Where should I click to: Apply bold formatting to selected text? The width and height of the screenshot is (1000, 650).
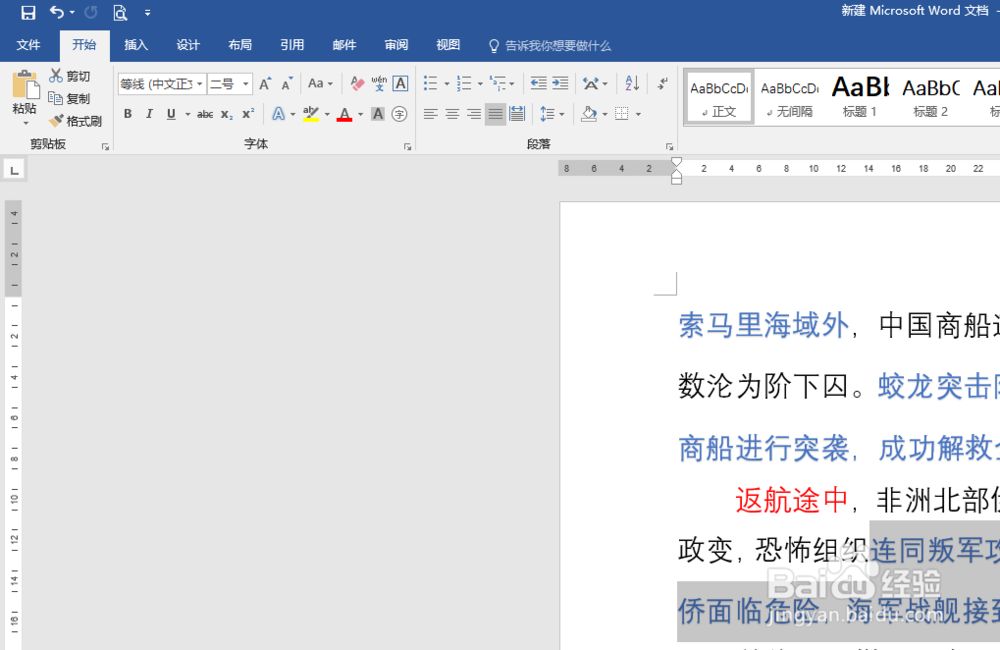[127, 113]
